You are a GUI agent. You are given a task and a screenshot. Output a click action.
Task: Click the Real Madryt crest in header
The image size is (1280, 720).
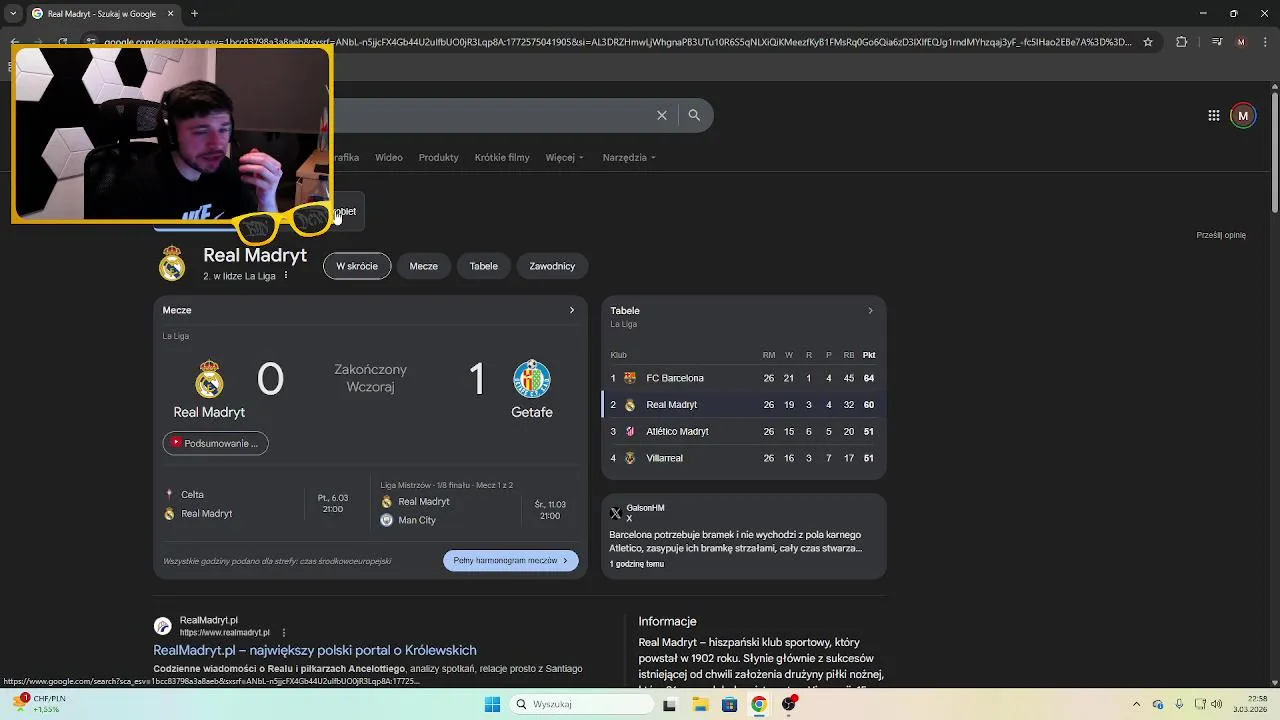pyautogui.click(x=172, y=264)
